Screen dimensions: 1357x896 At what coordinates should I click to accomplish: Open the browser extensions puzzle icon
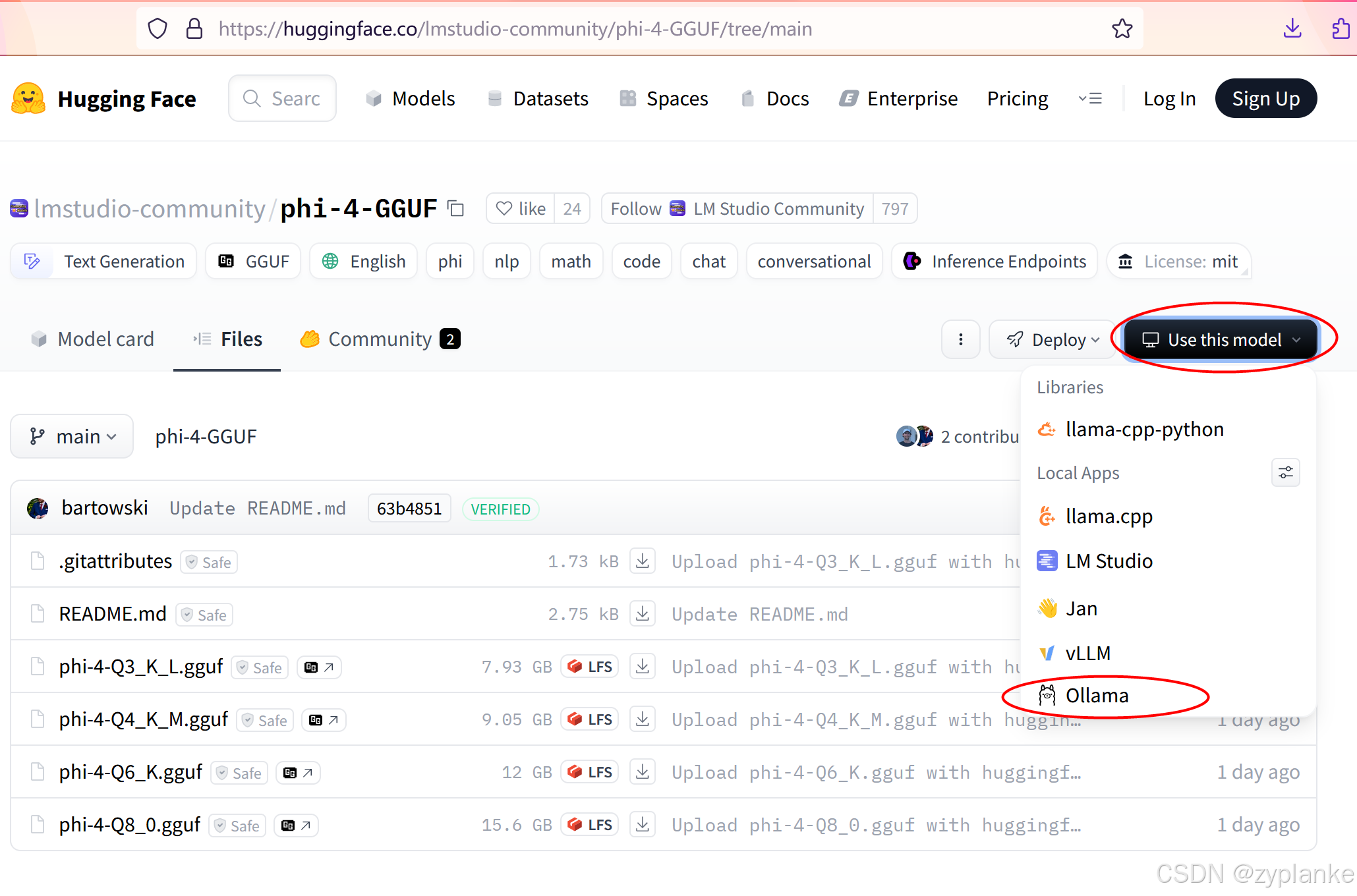point(1341,29)
